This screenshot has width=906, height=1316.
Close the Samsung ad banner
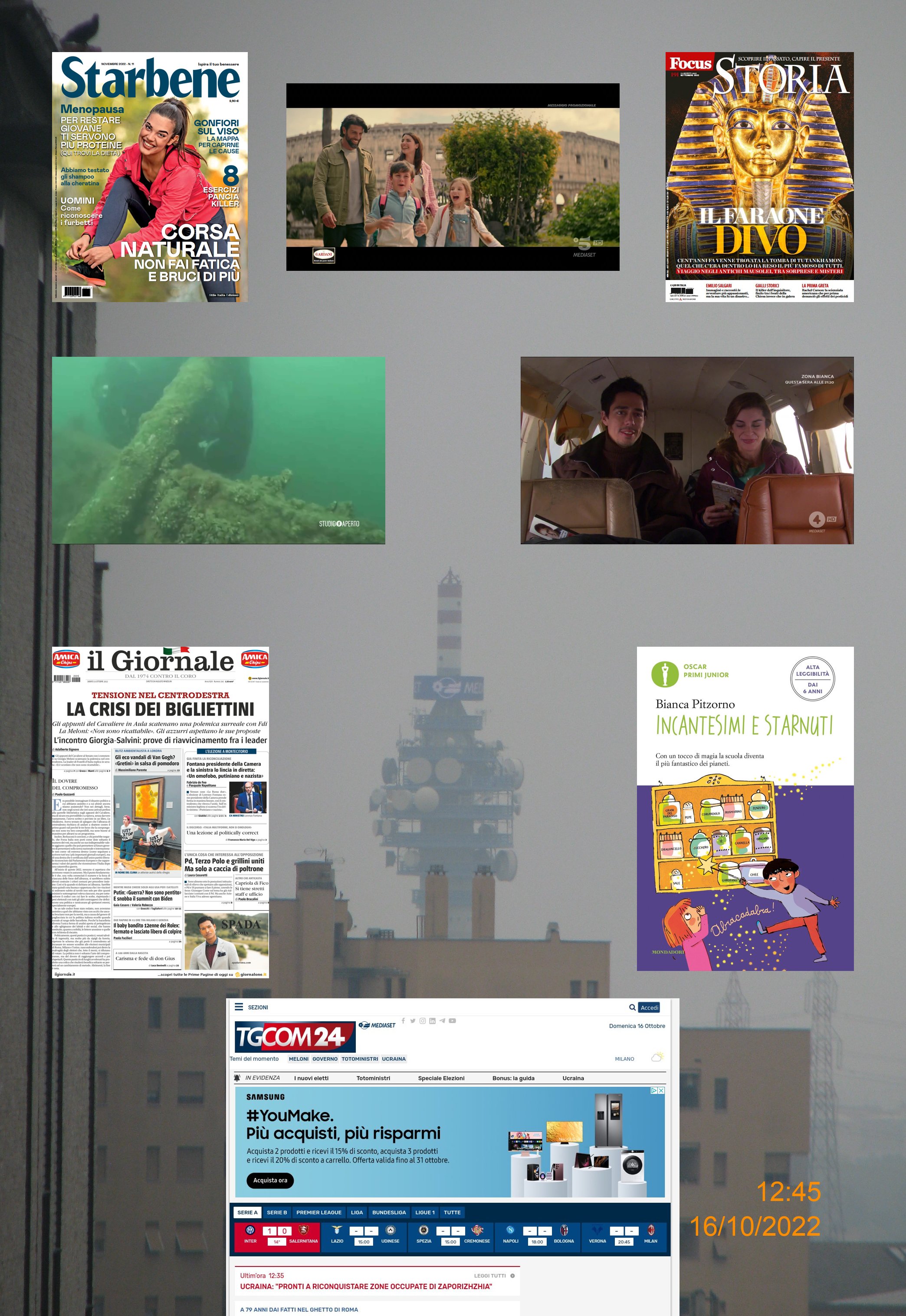[661, 1090]
